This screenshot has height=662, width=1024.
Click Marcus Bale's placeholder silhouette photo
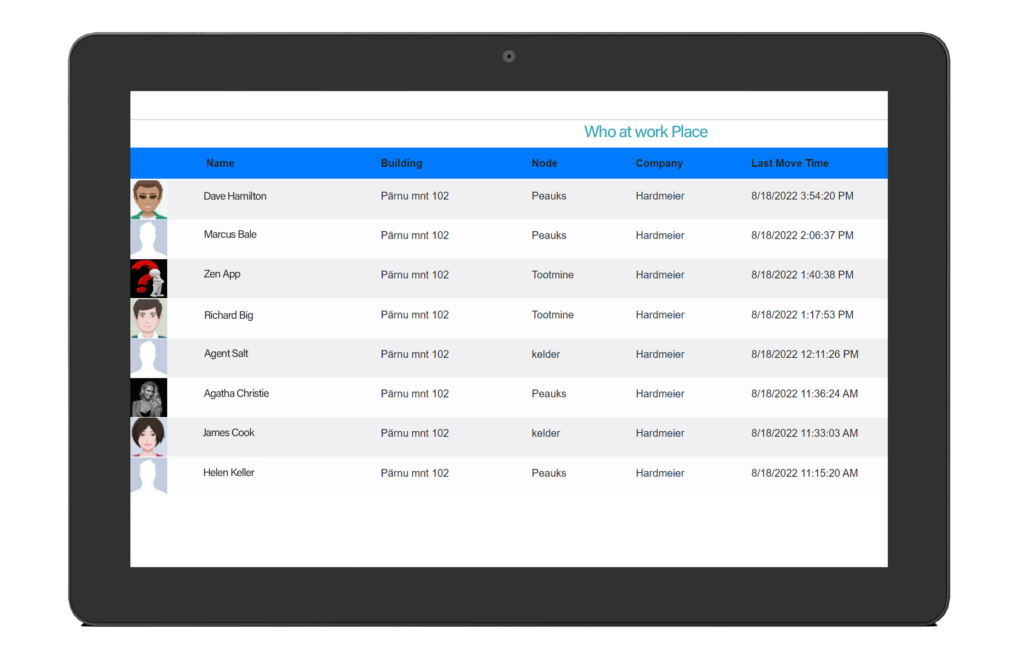149,239
